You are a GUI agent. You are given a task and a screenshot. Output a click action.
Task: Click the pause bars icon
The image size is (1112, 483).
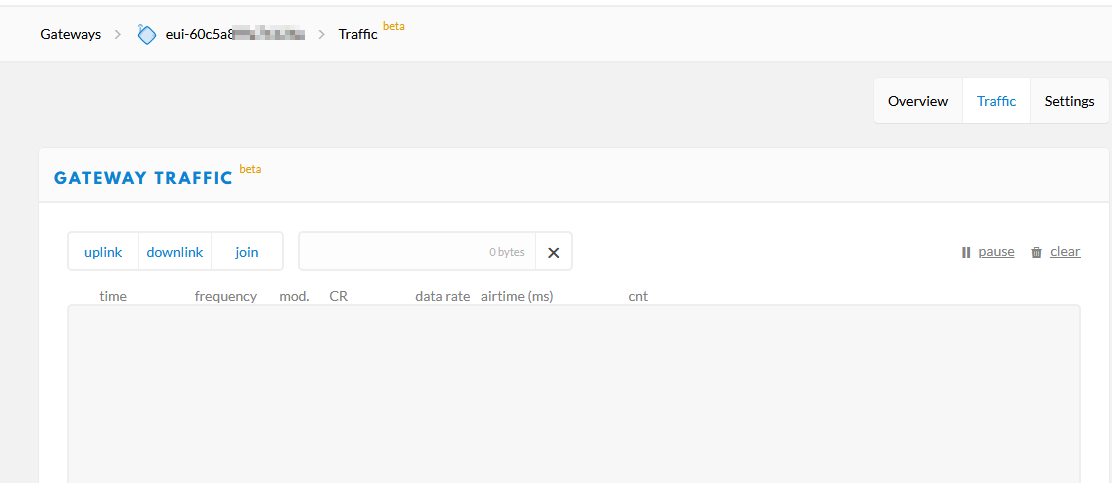(965, 252)
